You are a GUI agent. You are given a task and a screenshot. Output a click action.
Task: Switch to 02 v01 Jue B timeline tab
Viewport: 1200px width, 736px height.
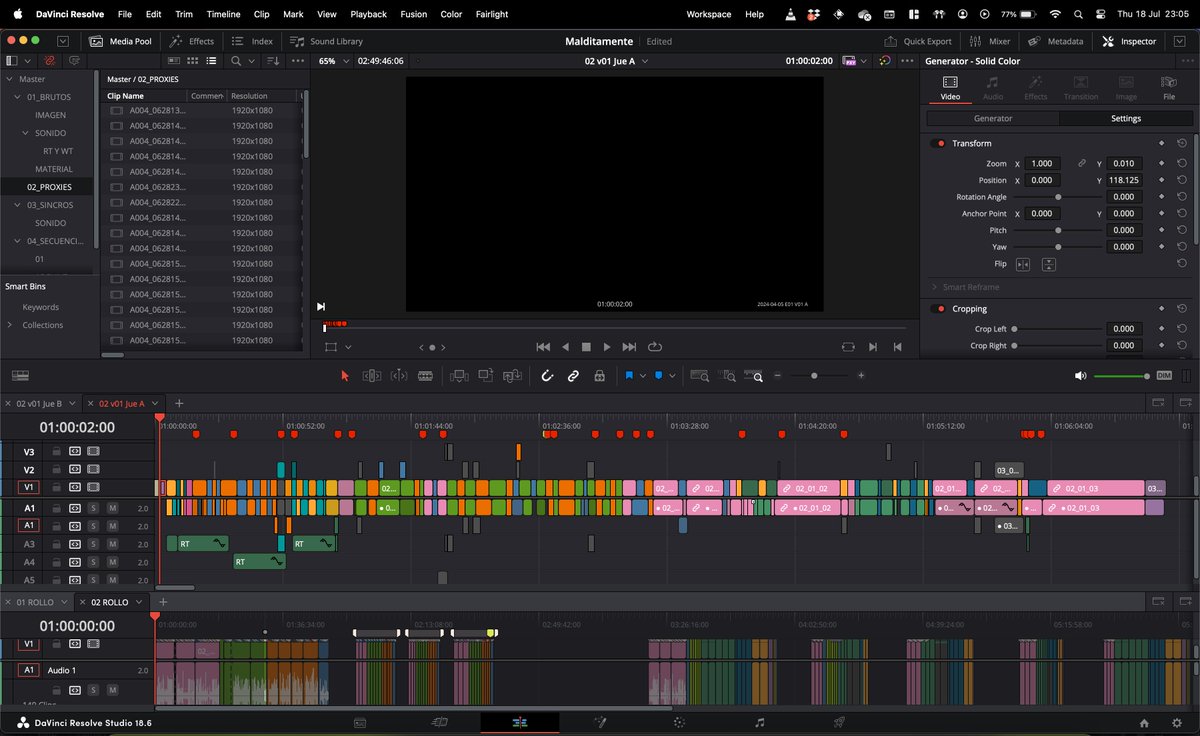click(40, 403)
